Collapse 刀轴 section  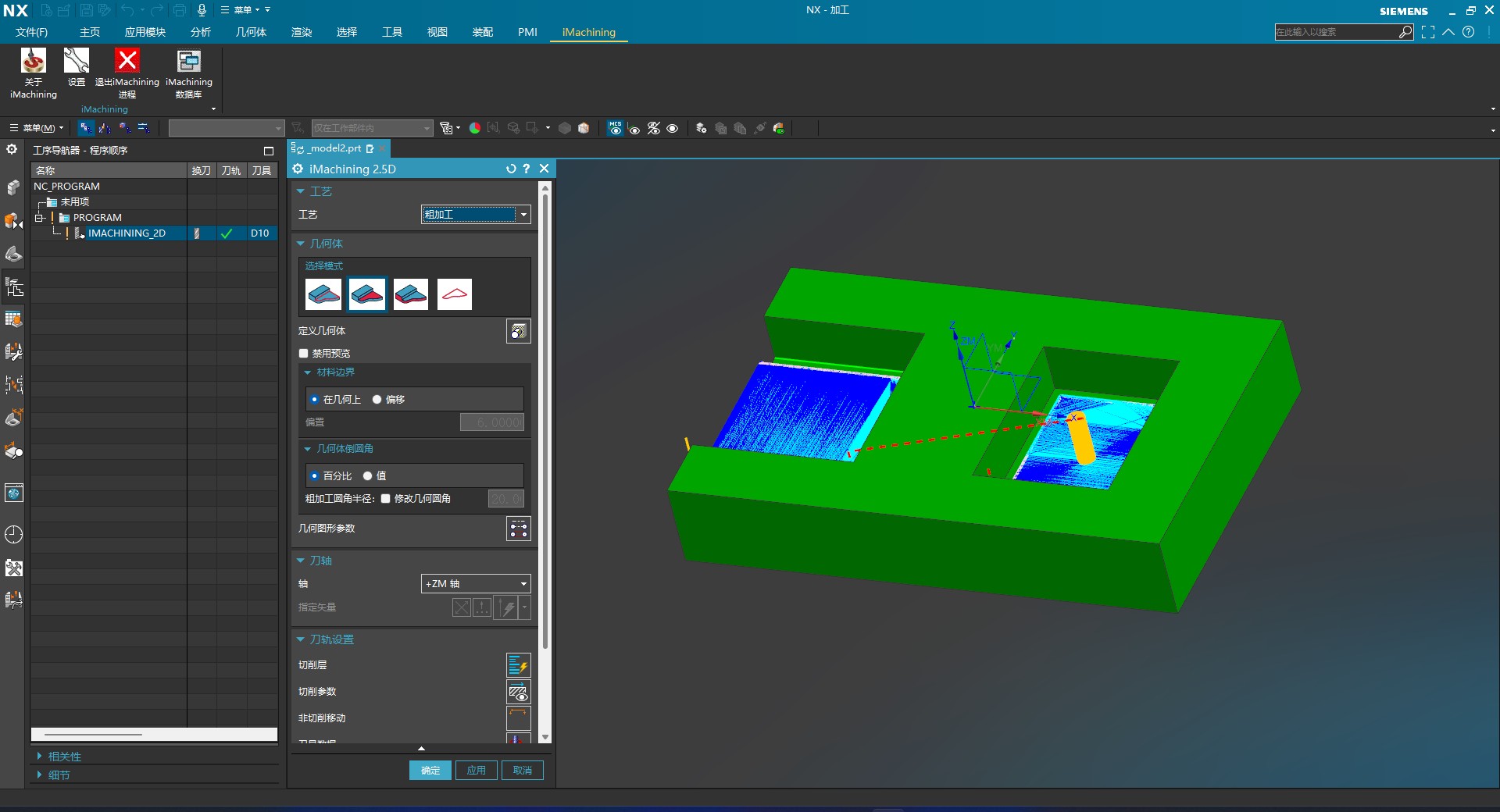(x=301, y=561)
